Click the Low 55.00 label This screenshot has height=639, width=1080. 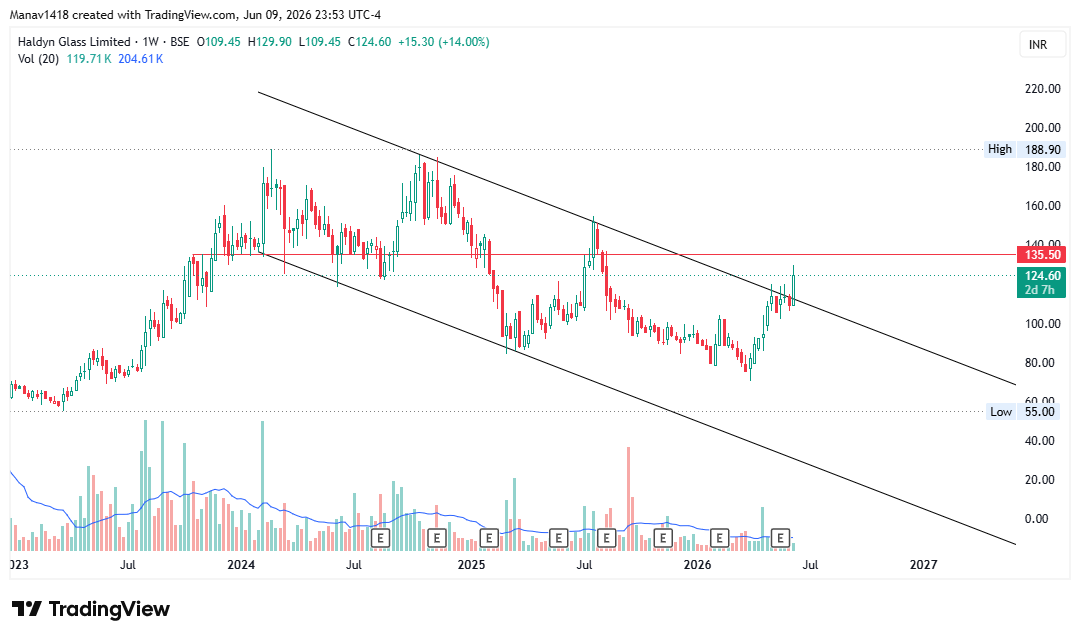(1022, 412)
